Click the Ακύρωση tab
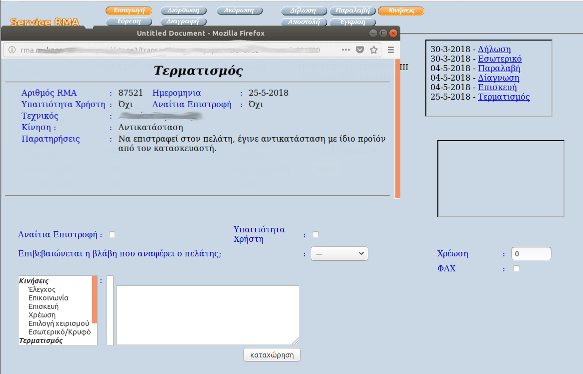 239,11
